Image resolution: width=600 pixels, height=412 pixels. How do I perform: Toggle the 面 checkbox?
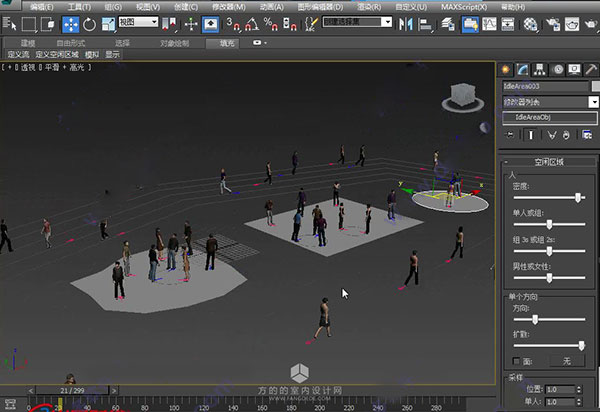(516, 360)
